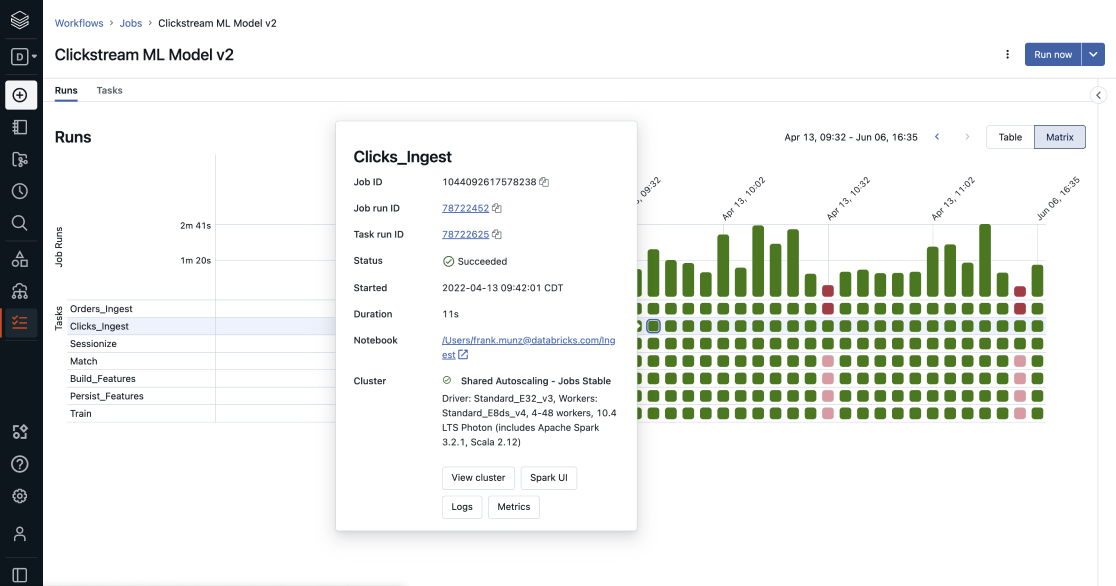Expand the Run now dropdown arrow

tap(1094, 55)
